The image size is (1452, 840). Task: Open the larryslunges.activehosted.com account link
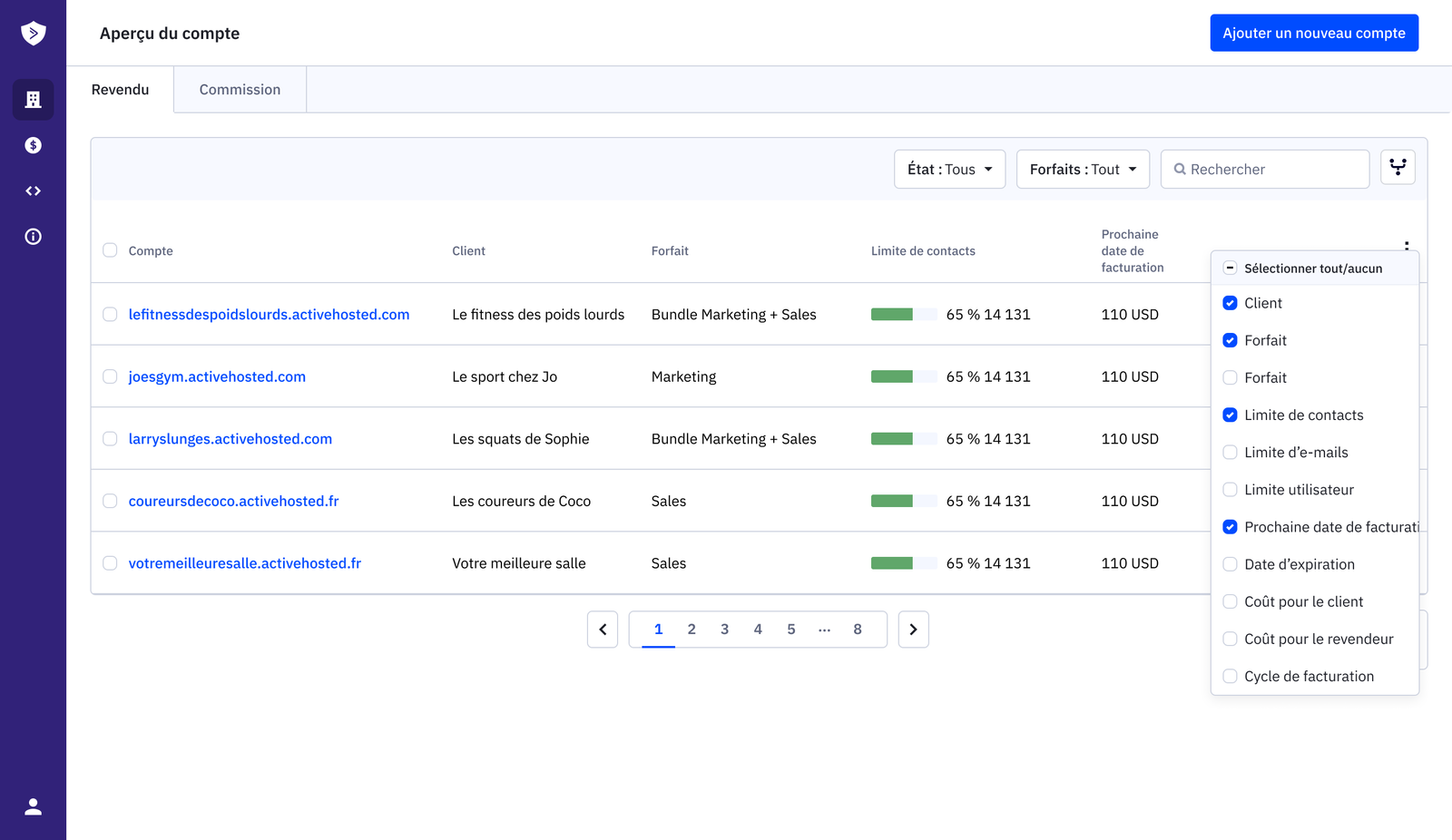point(231,439)
